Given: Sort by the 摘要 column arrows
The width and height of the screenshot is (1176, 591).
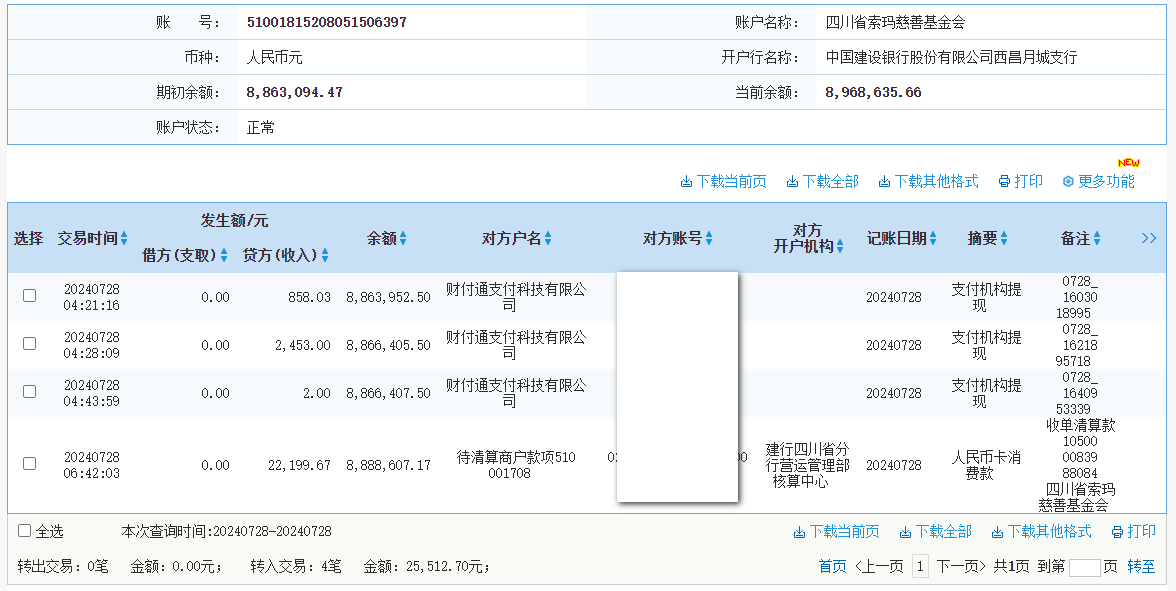Looking at the screenshot, I should pos(1004,238).
